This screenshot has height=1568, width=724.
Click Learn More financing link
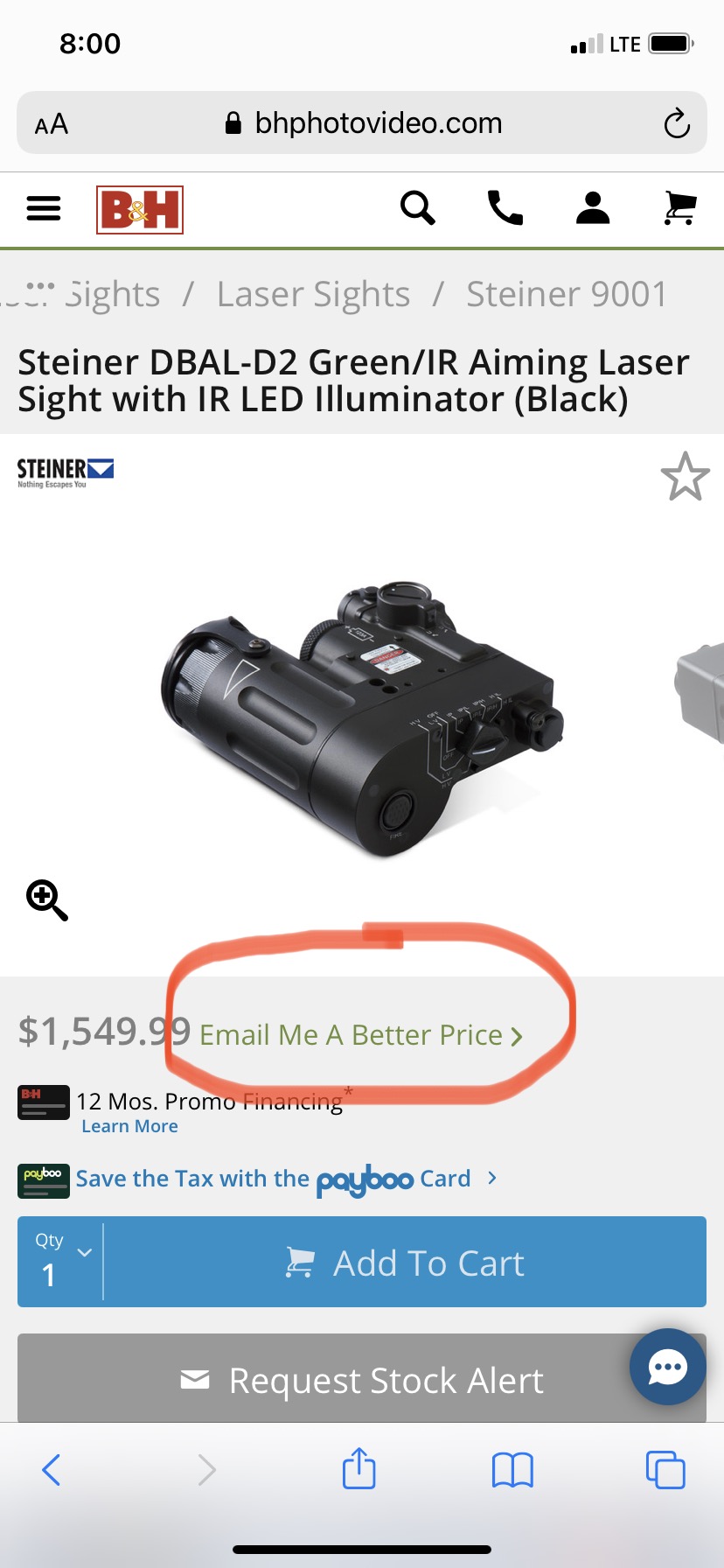129,1127
